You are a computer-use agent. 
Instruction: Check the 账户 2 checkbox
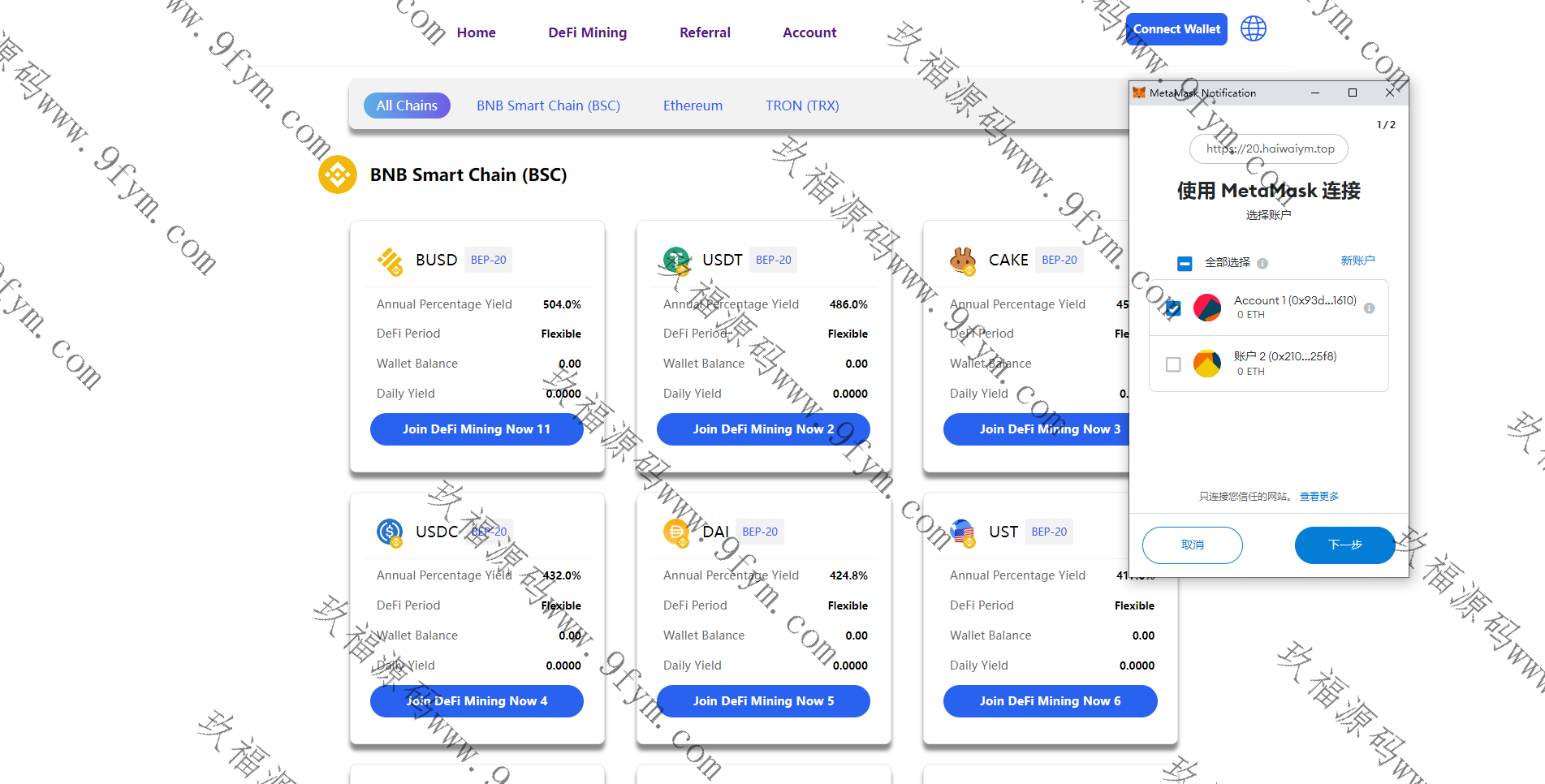click(x=1173, y=364)
